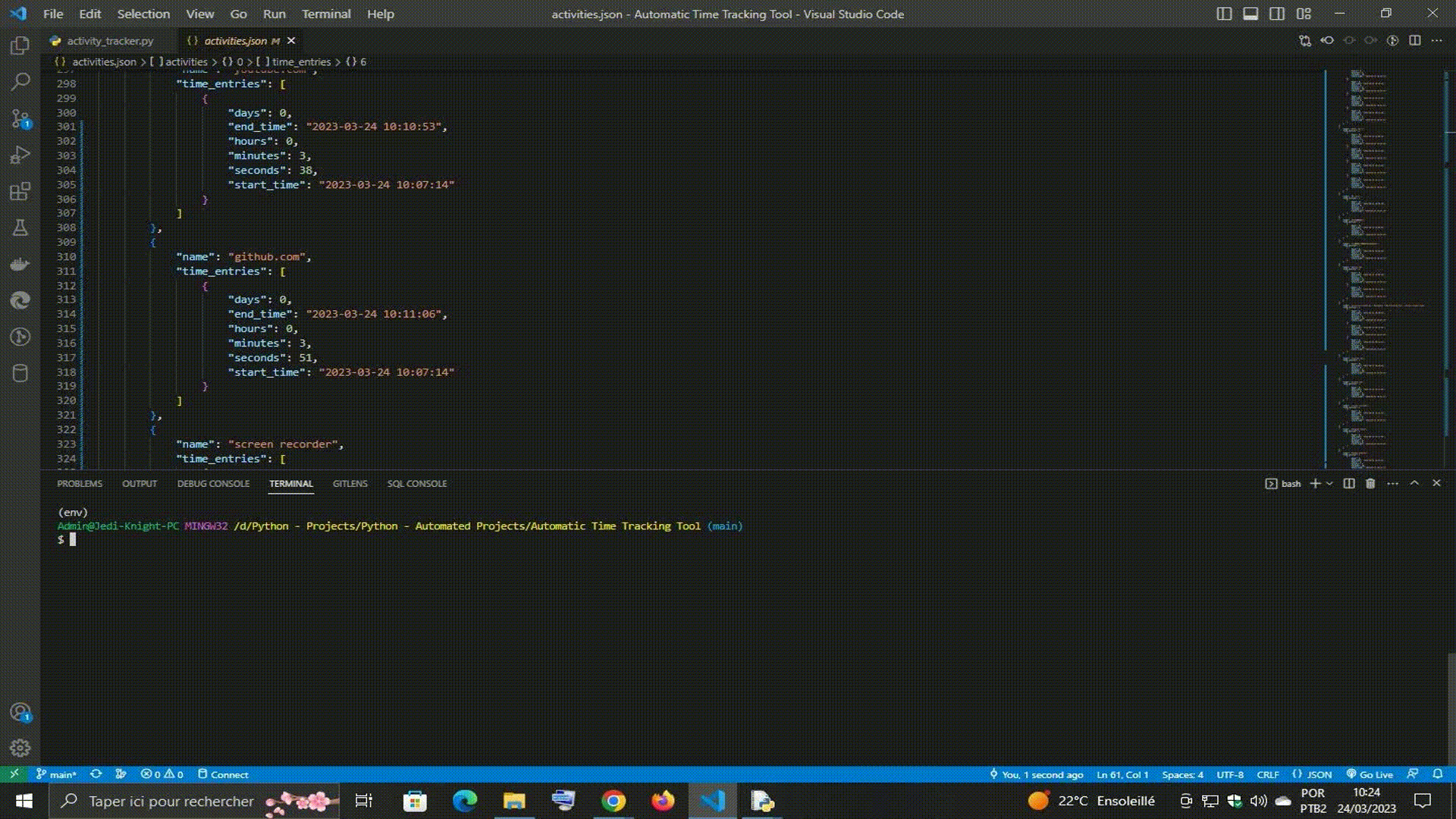Image resolution: width=1456 pixels, height=819 pixels.
Task: Open Run and Debug view
Action: tap(20, 155)
